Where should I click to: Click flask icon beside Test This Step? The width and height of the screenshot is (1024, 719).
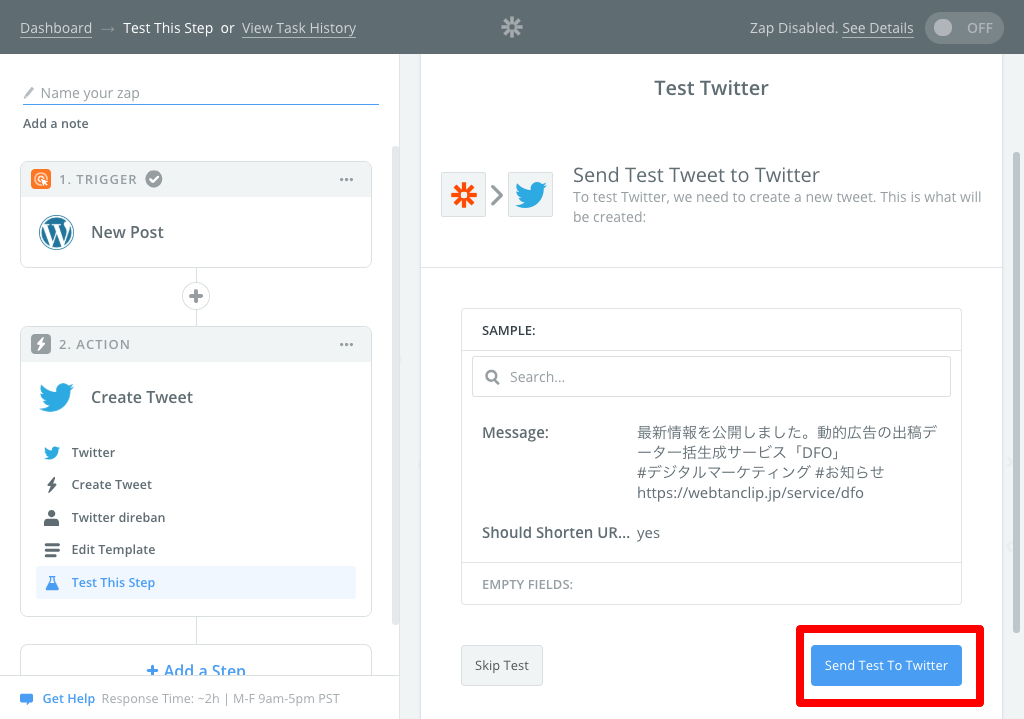(52, 583)
